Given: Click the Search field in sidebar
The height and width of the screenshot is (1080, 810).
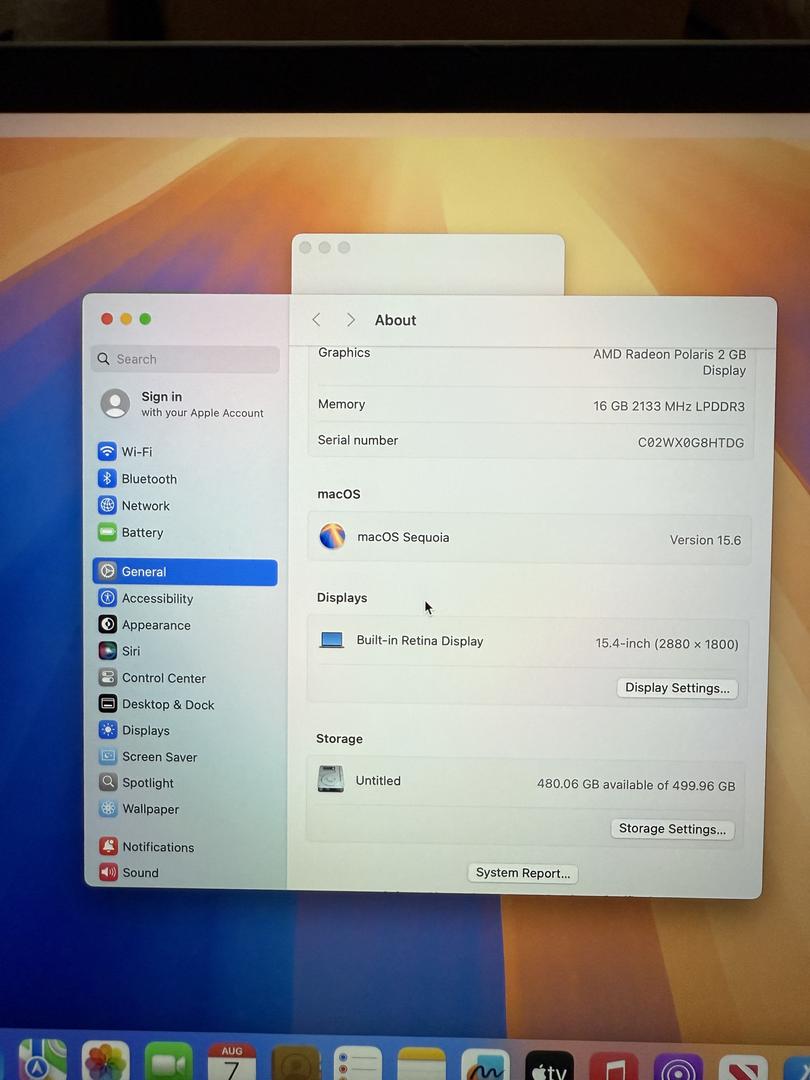Looking at the screenshot, I should (185, 359).
